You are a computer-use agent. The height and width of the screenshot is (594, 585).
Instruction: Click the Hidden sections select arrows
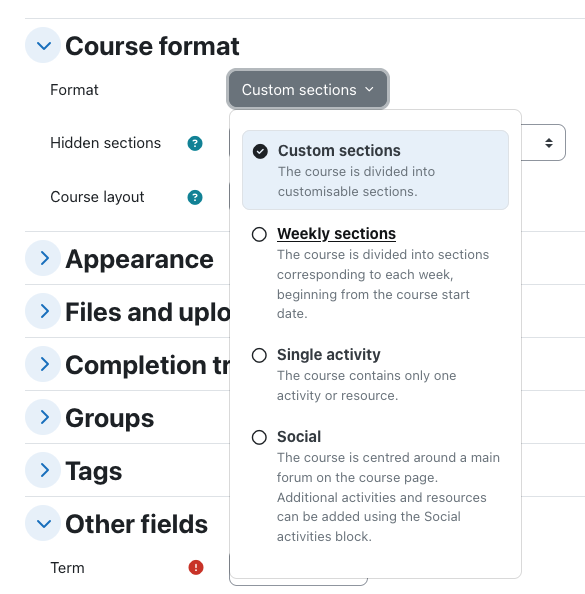coord(549,143)
